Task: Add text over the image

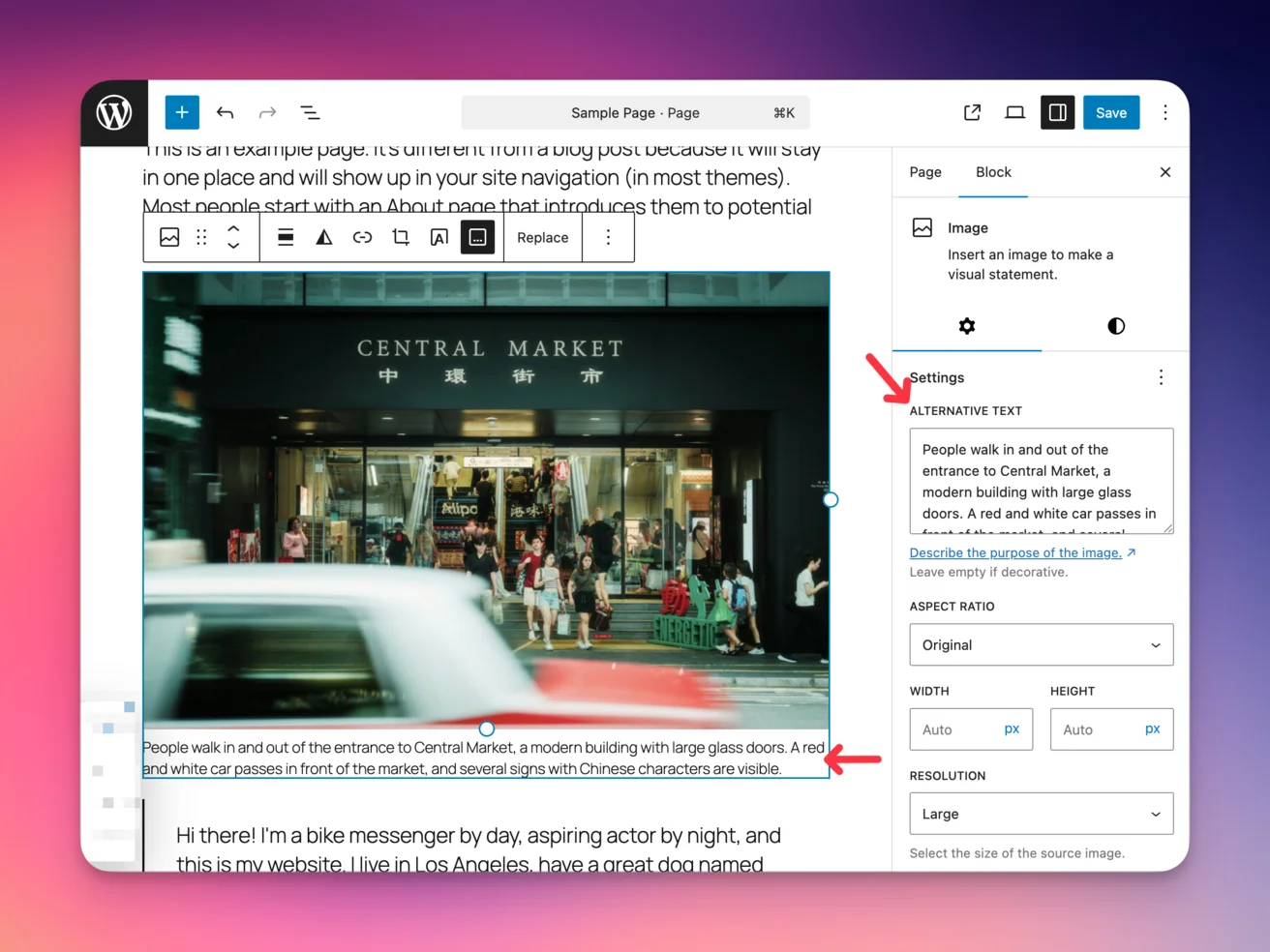Action: tap(438, 237)
